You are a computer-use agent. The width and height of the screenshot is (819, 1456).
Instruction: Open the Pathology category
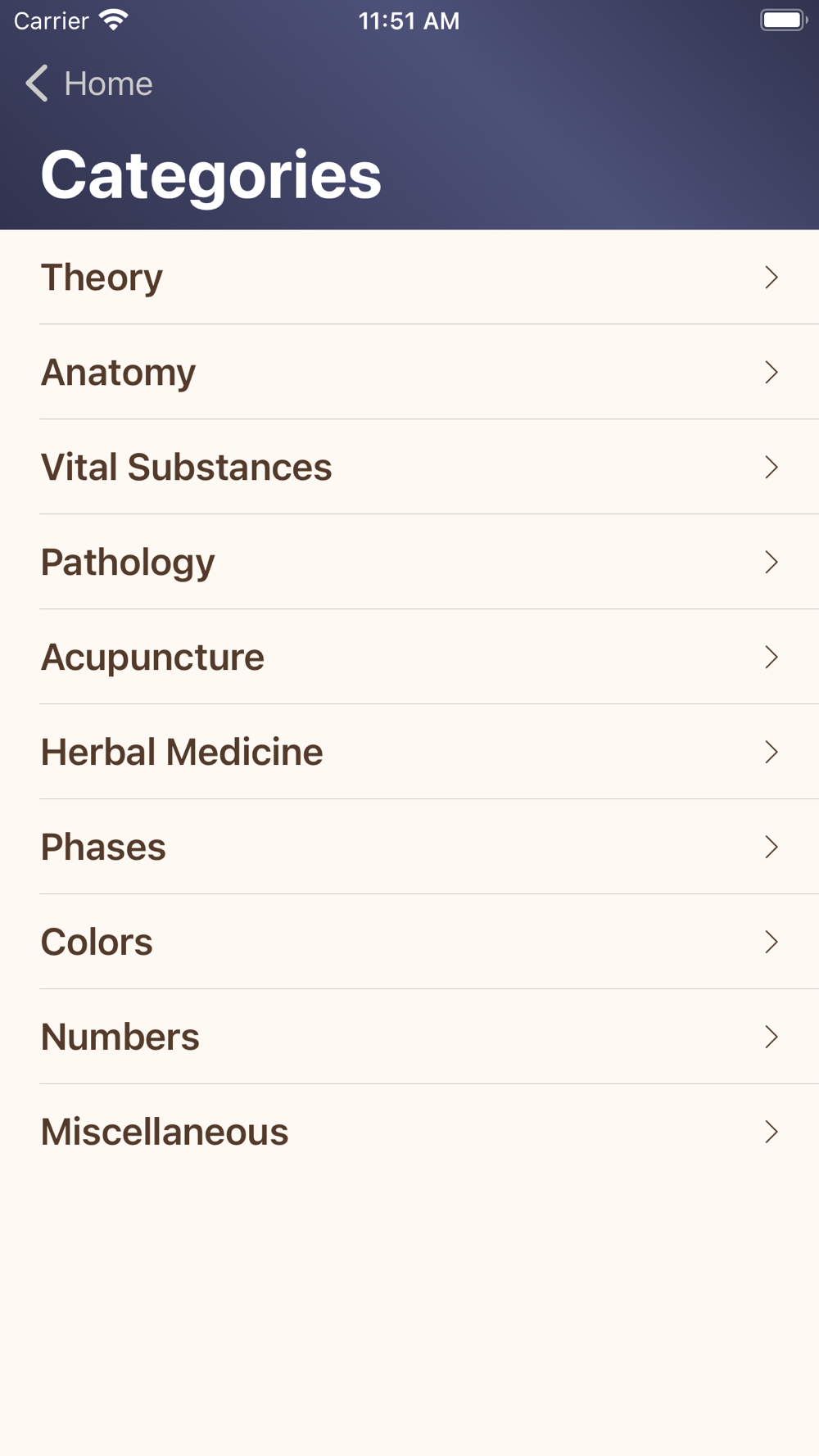409,563
